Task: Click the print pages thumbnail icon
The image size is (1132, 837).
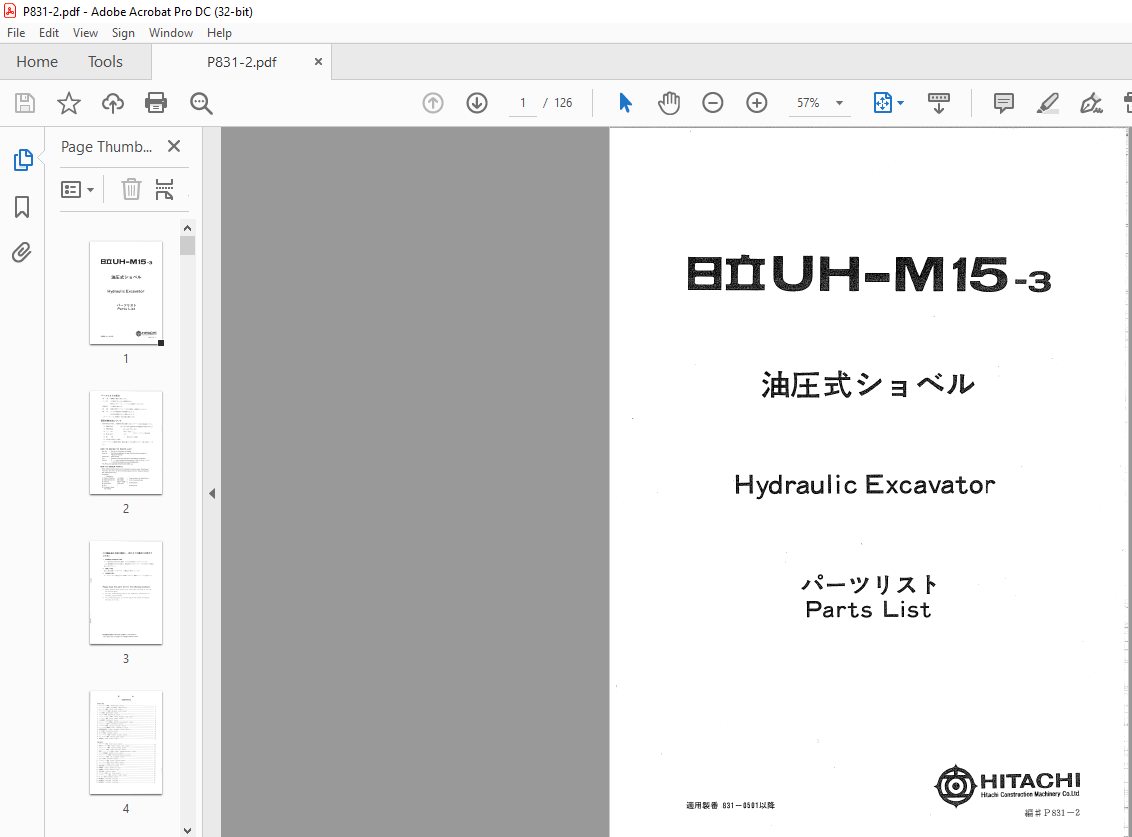Action: pyautogui.click(x=165, y=189)
